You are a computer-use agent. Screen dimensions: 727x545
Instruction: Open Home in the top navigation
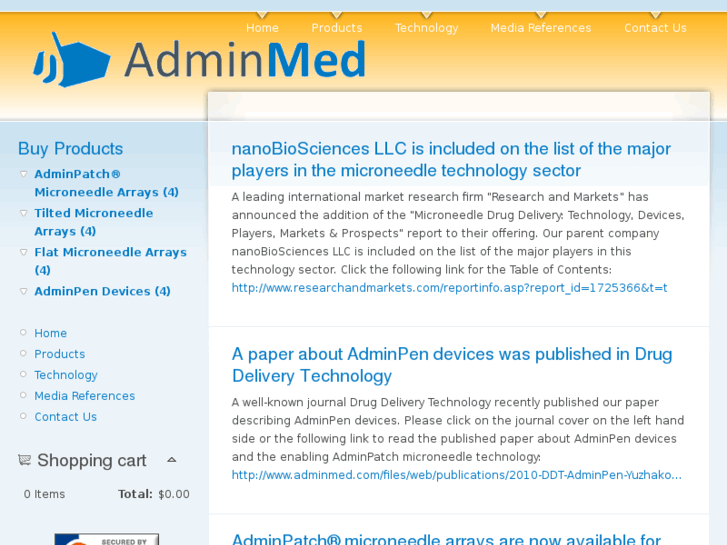point(262,28)
